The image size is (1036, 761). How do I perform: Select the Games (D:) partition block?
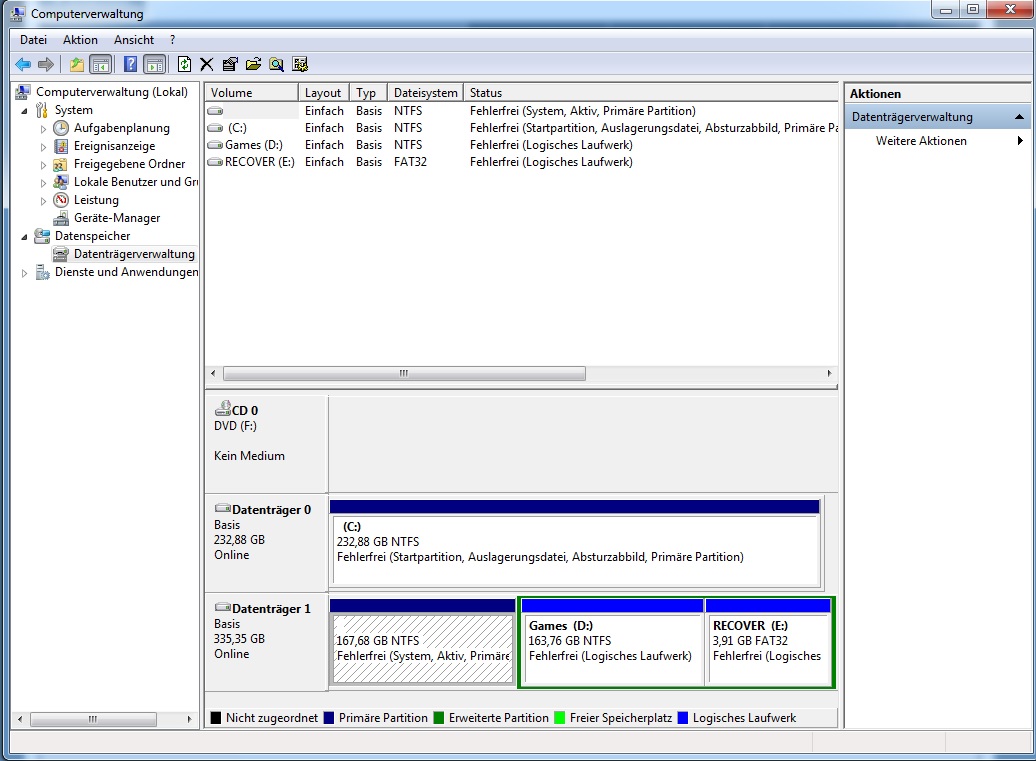[612, 642]
